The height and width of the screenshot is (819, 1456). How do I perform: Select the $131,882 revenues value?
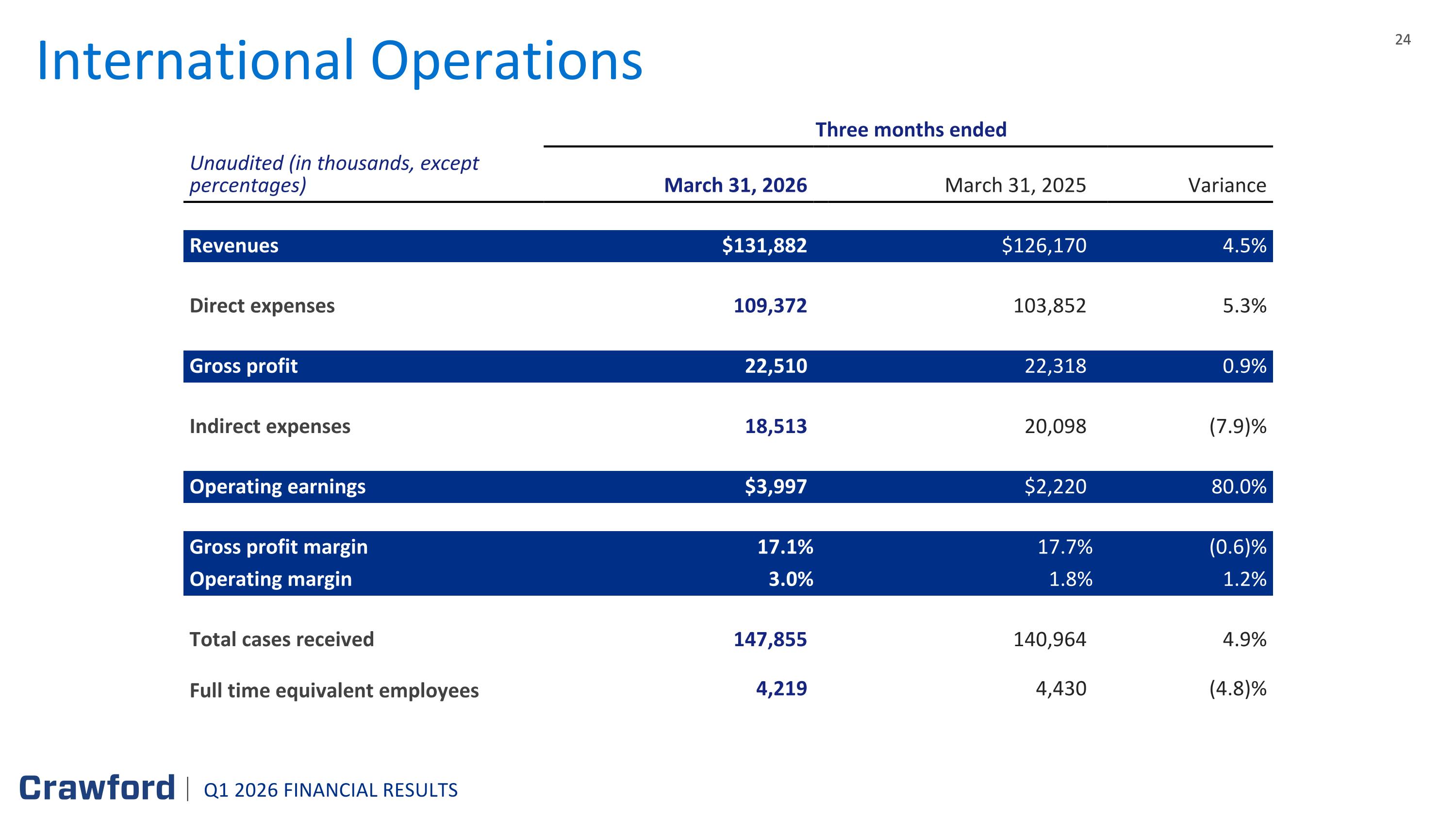[x=764, y=245]
